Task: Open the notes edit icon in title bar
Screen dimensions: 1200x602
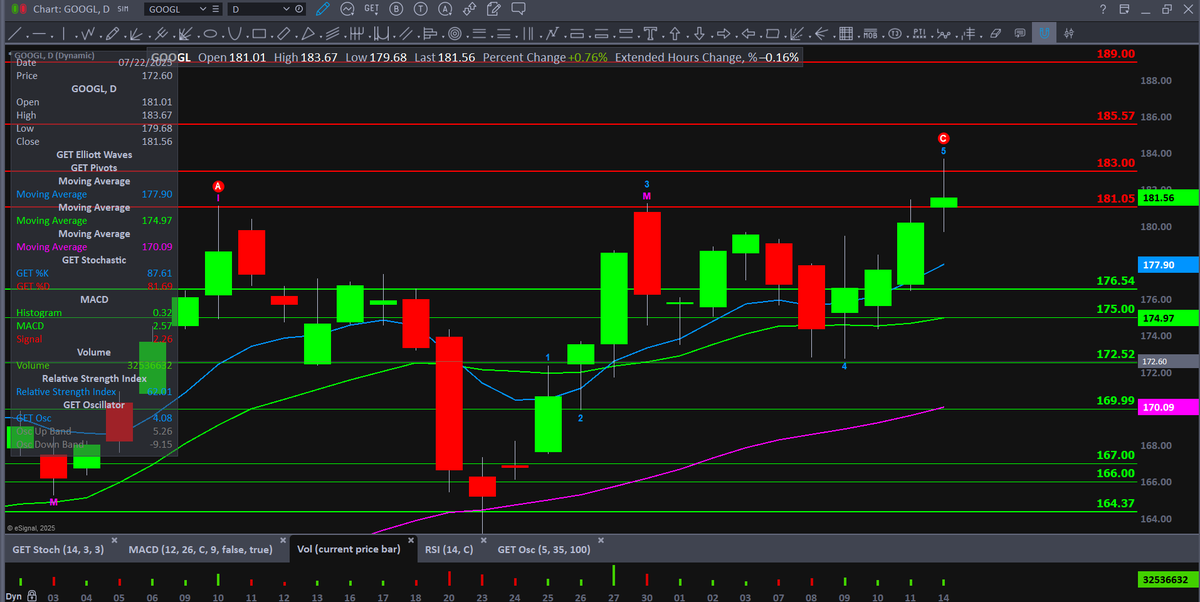Action: click(494, 9)
